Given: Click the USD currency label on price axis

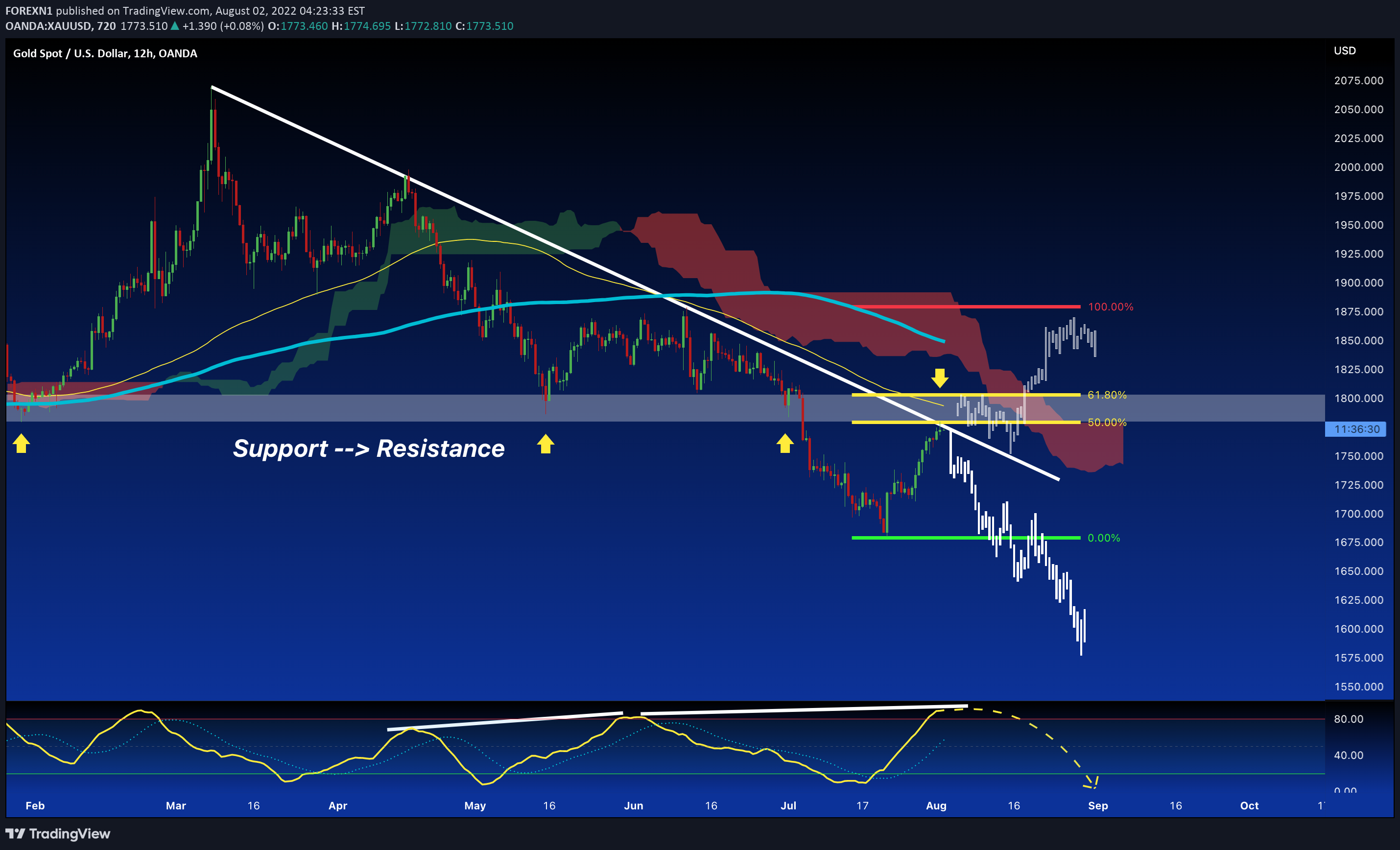Looking at the screenshot, I should tap(1344, 50).
